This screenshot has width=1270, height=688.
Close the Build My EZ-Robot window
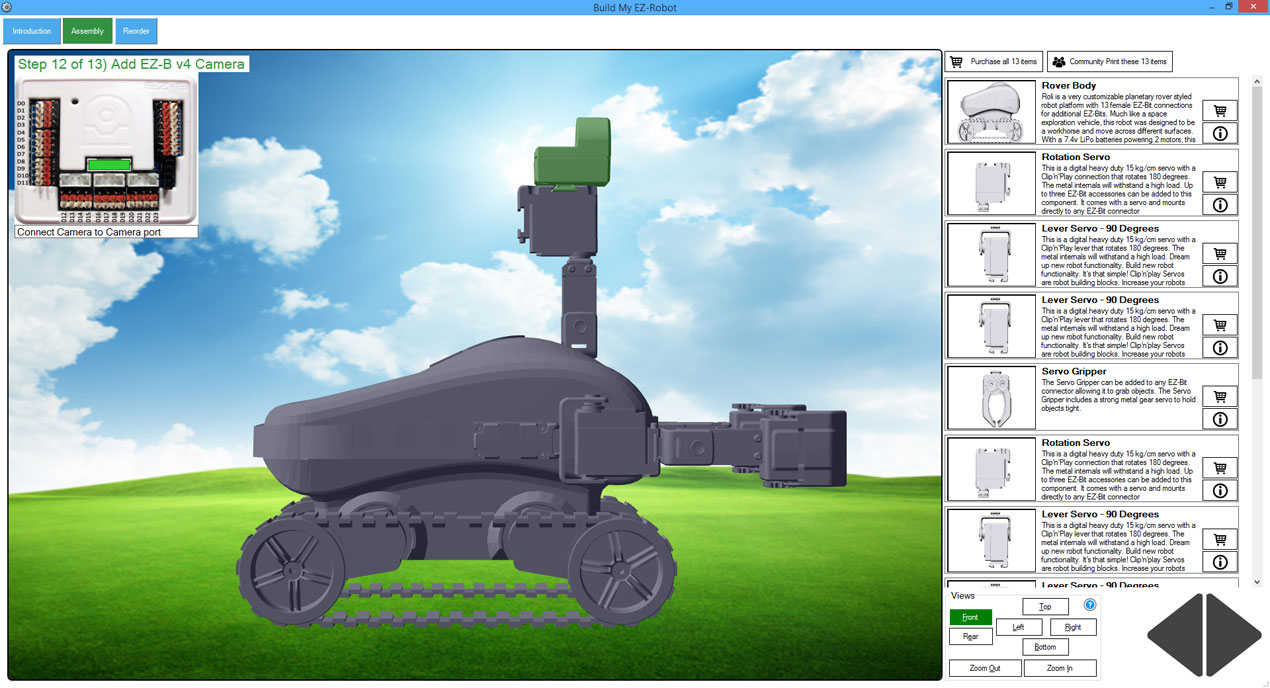click(1252, 7)
